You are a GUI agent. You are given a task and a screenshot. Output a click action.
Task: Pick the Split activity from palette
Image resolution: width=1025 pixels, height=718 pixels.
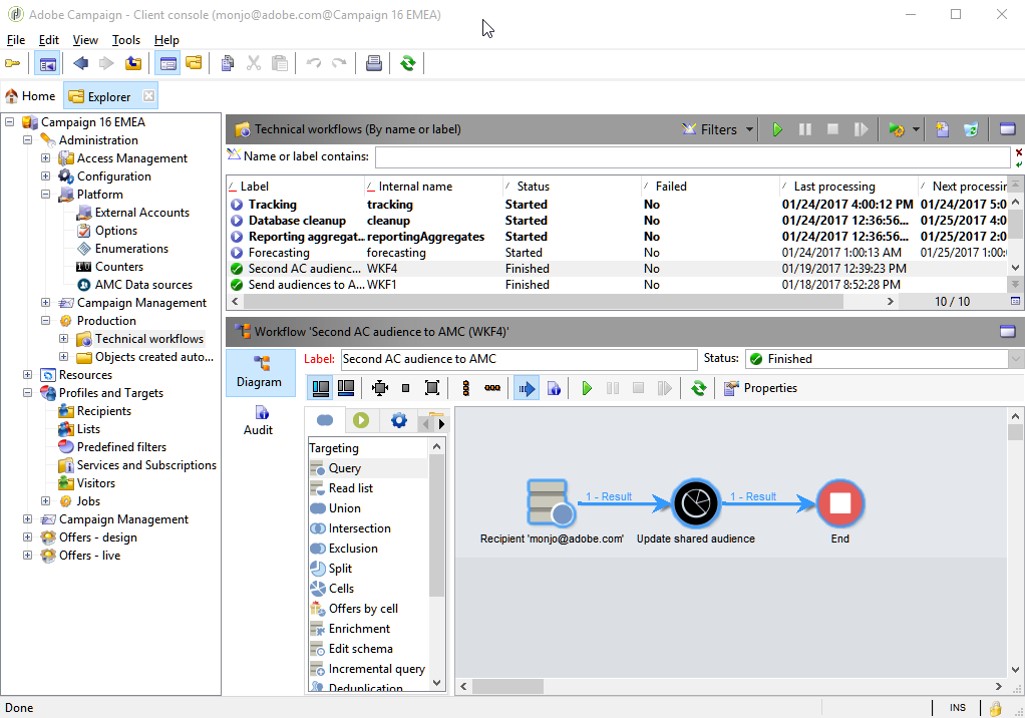[339, 568]
